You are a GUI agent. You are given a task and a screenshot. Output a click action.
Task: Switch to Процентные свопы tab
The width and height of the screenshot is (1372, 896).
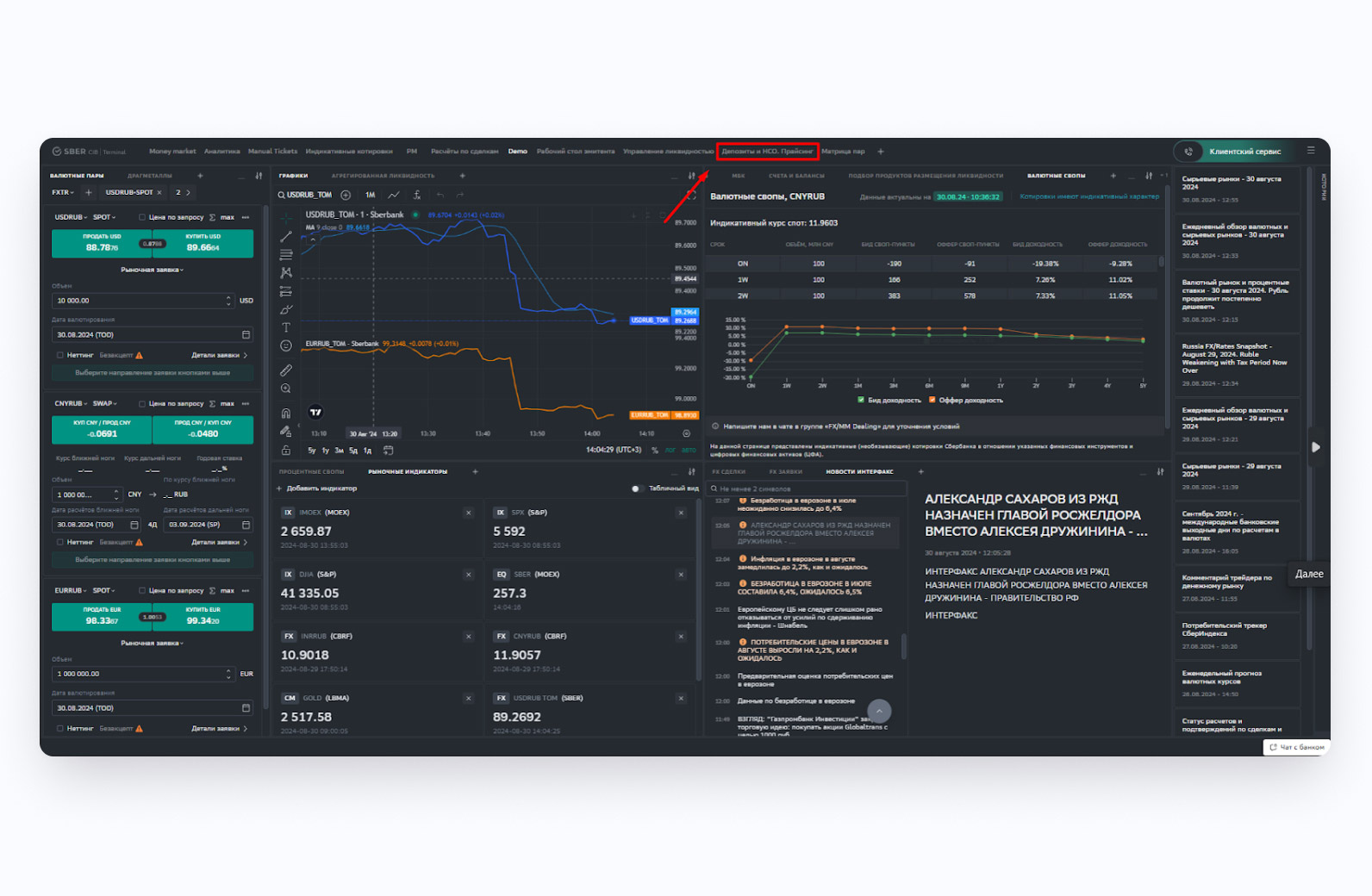[311, 471]
